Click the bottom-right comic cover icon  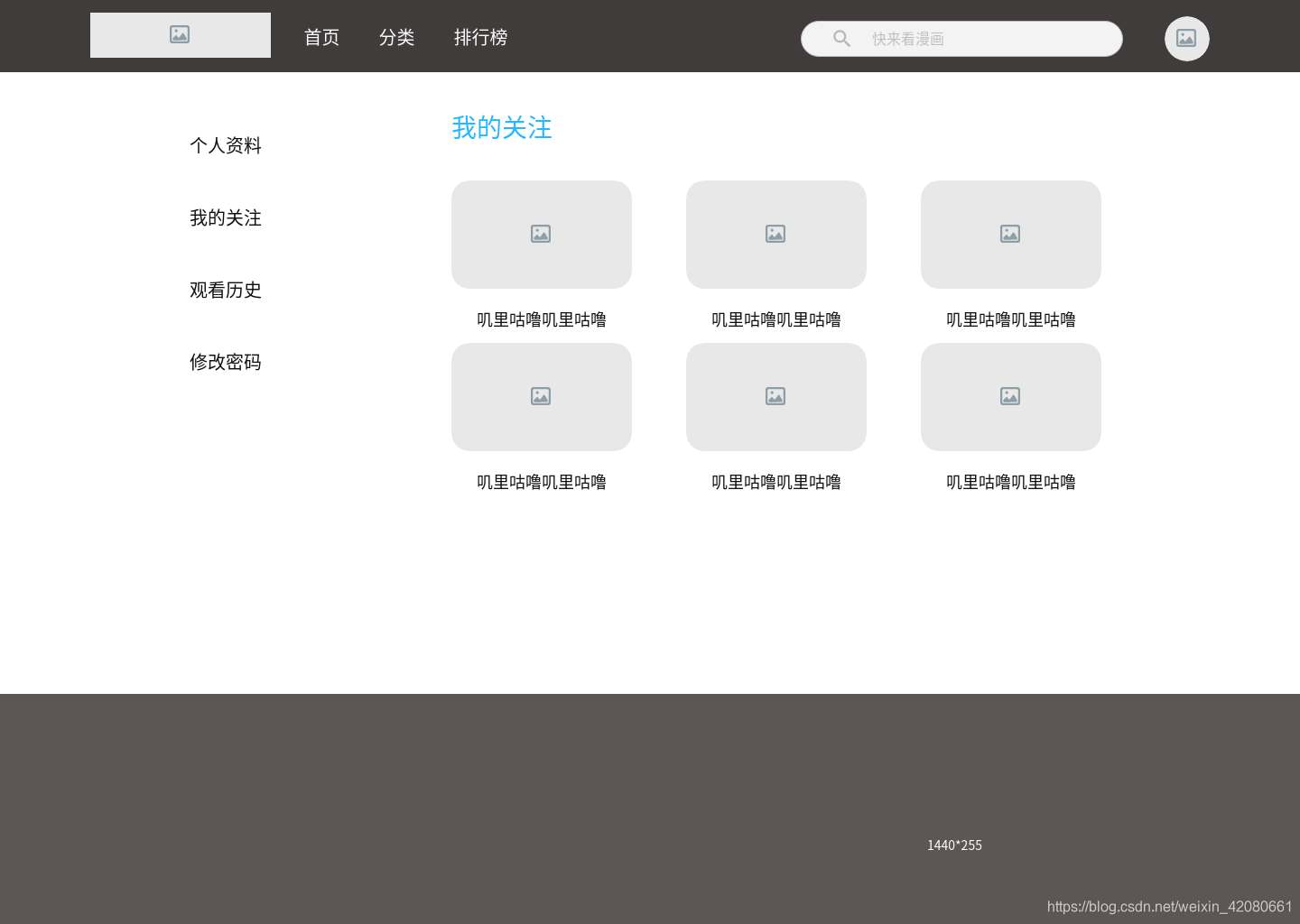click(x=1010, y=396)
